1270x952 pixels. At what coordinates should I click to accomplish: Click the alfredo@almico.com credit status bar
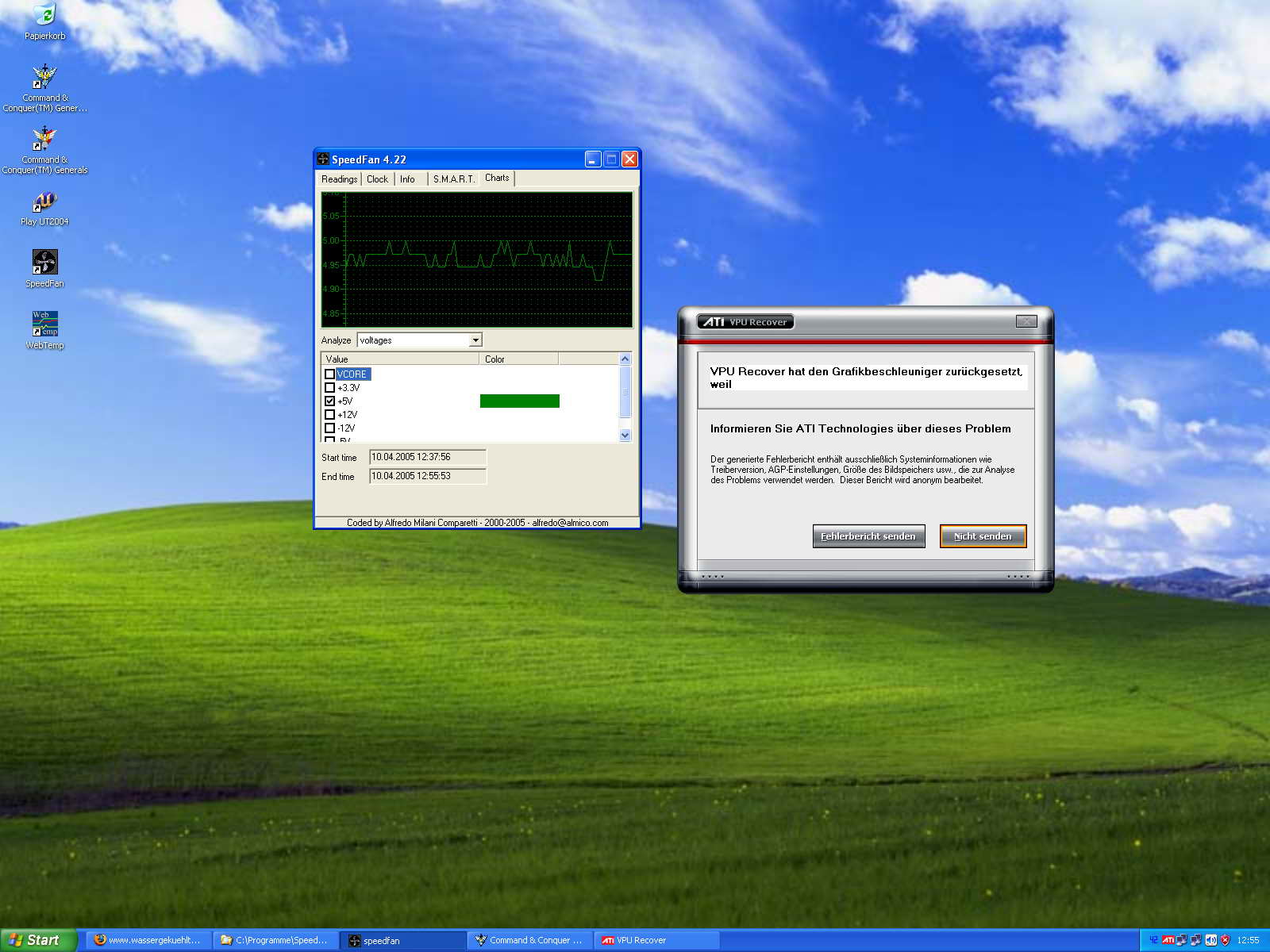point(477,523)
